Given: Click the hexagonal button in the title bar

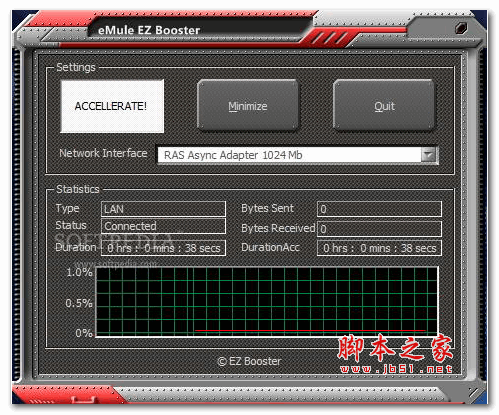Looking at the screenshot, I should click(461, 28).
